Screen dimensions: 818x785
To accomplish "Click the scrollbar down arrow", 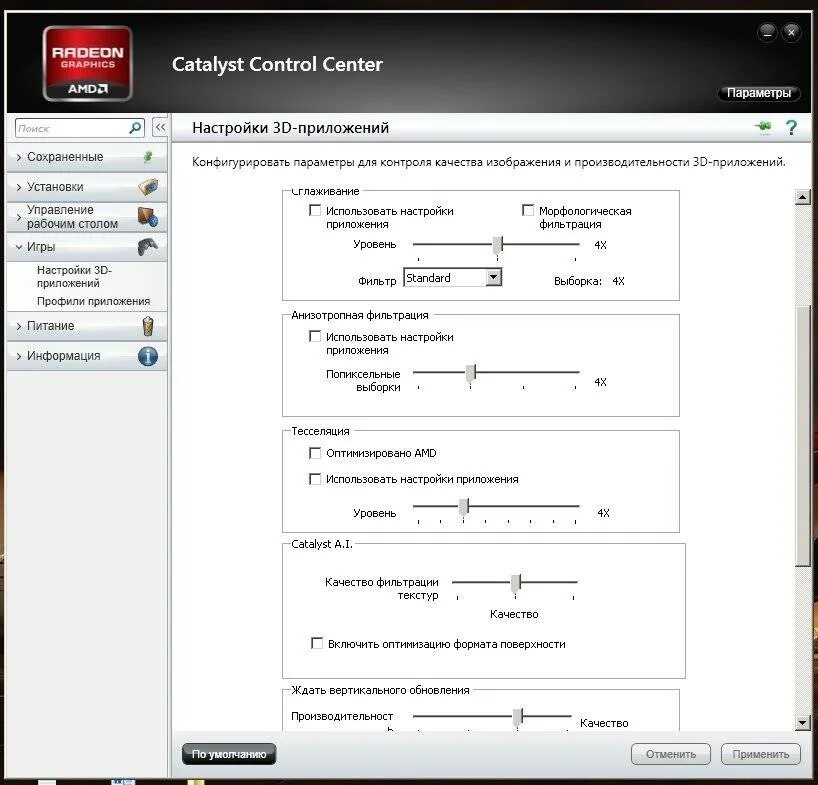I will 802,722.
